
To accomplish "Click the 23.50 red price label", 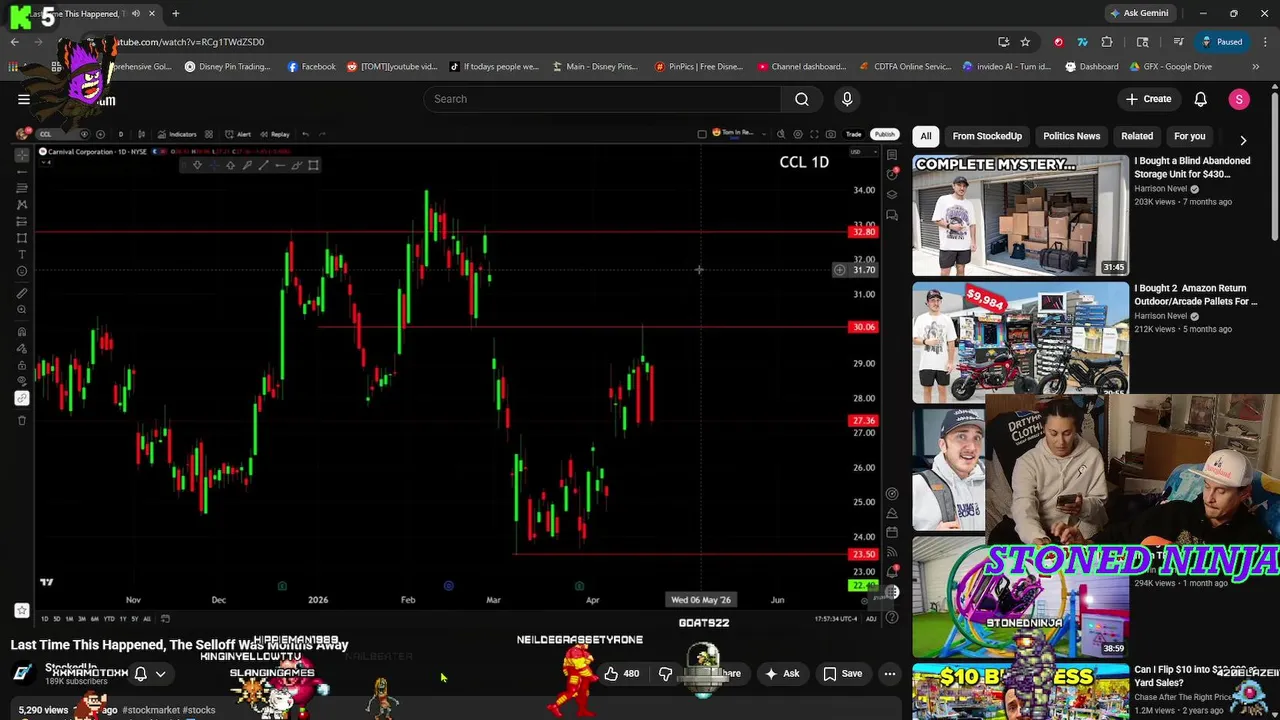I will [863, 554].
